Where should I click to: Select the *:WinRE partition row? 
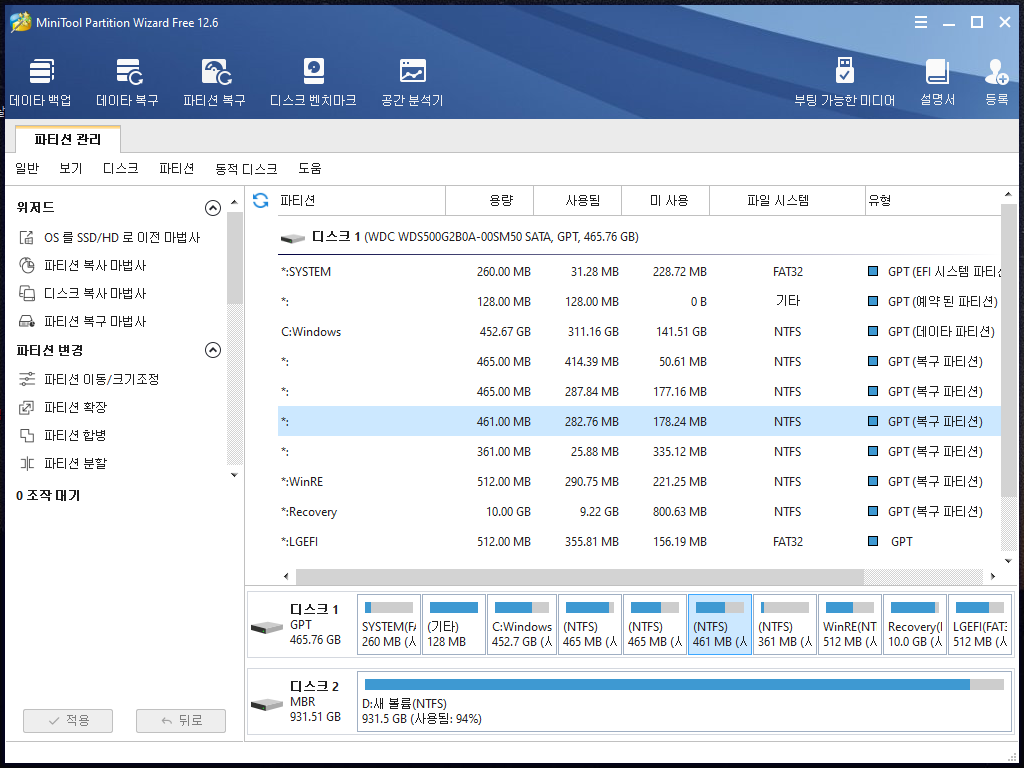pyautogui.click(x=639, y=482)
